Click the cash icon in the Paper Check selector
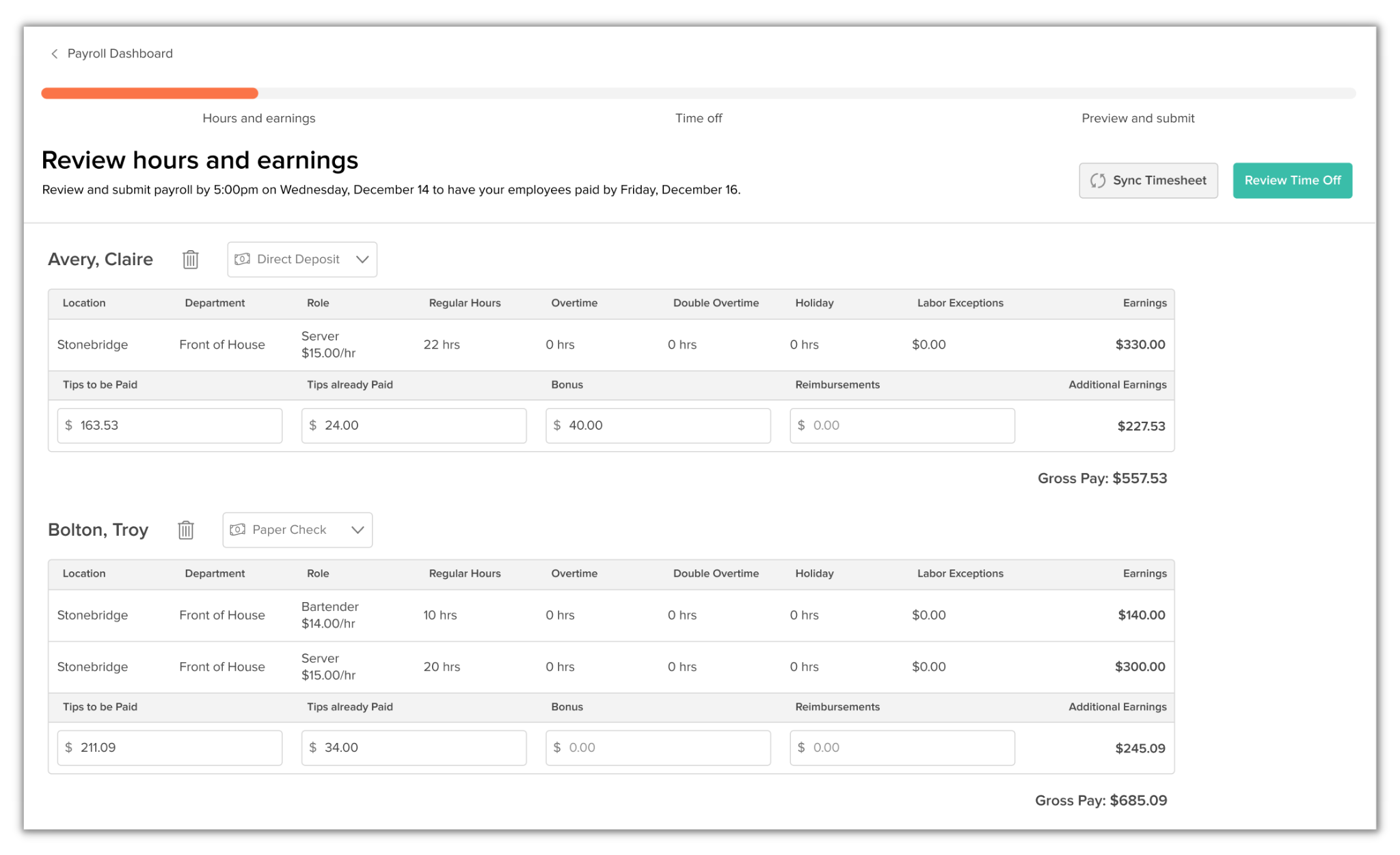1400x855 pixels. [x=237, y=530]
